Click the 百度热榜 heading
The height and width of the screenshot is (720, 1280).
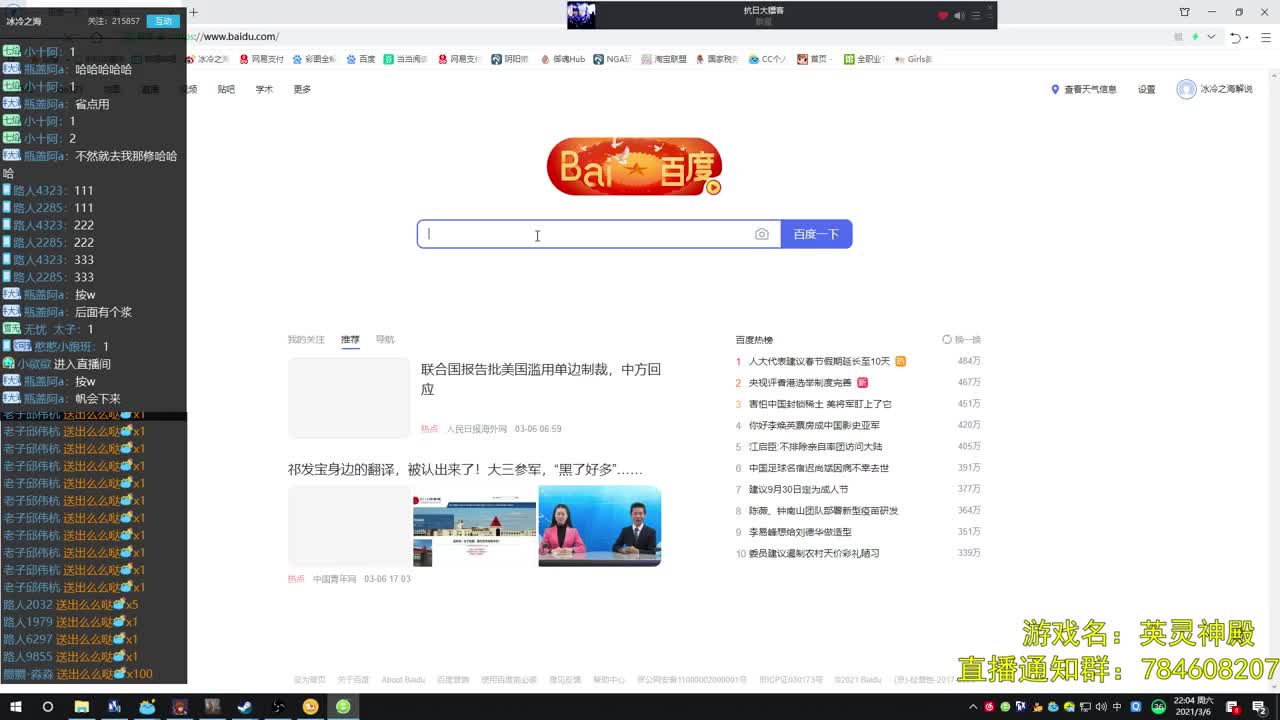tap(754, 340)
